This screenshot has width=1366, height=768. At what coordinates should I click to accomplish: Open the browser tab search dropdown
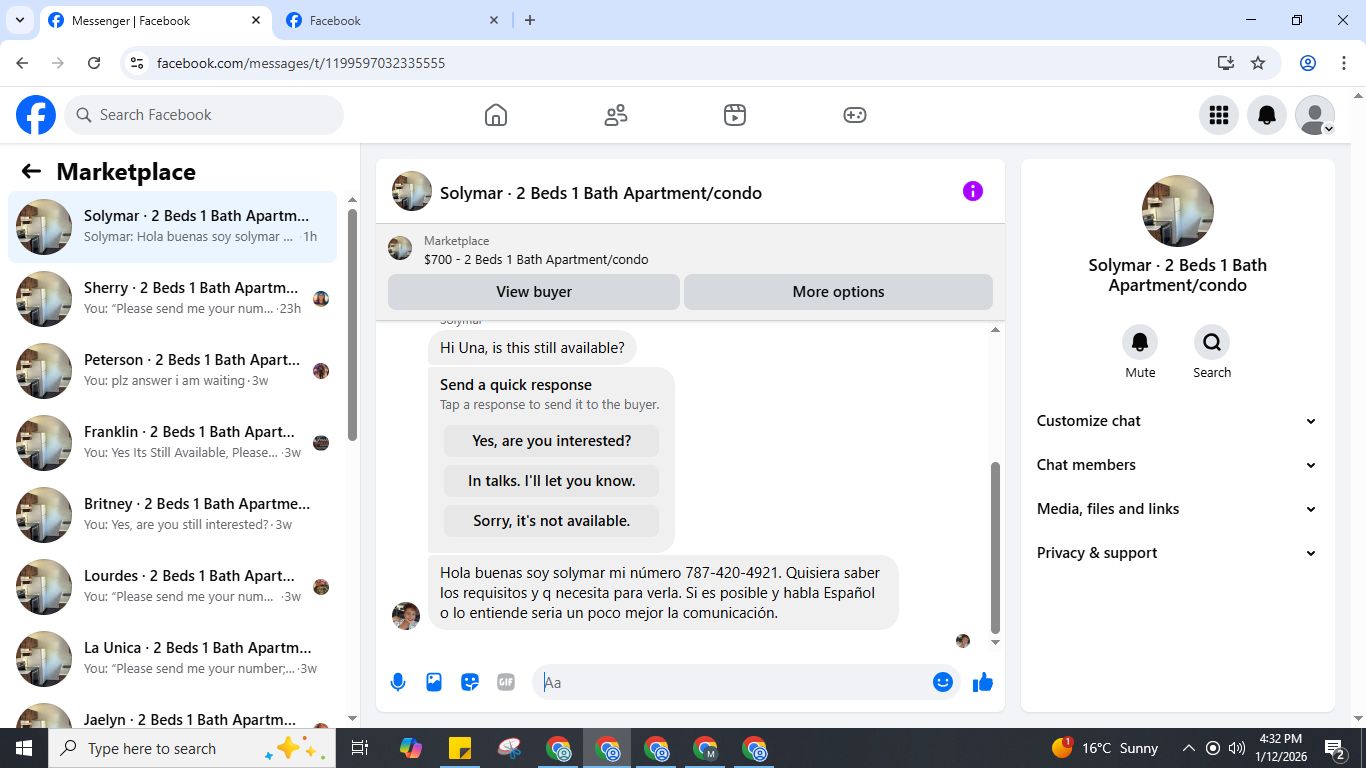[x=20, y=20]
